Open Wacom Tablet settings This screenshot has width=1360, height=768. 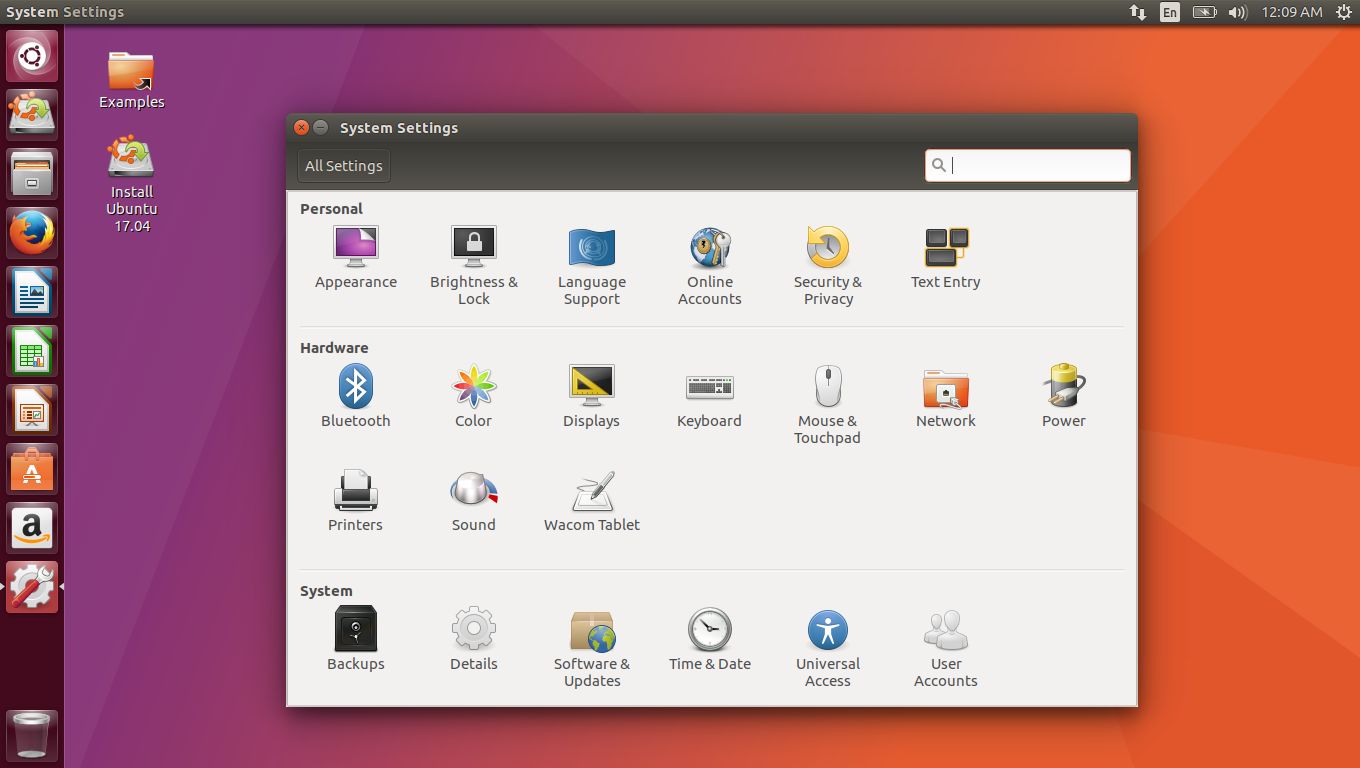click(x=592, y=501)
